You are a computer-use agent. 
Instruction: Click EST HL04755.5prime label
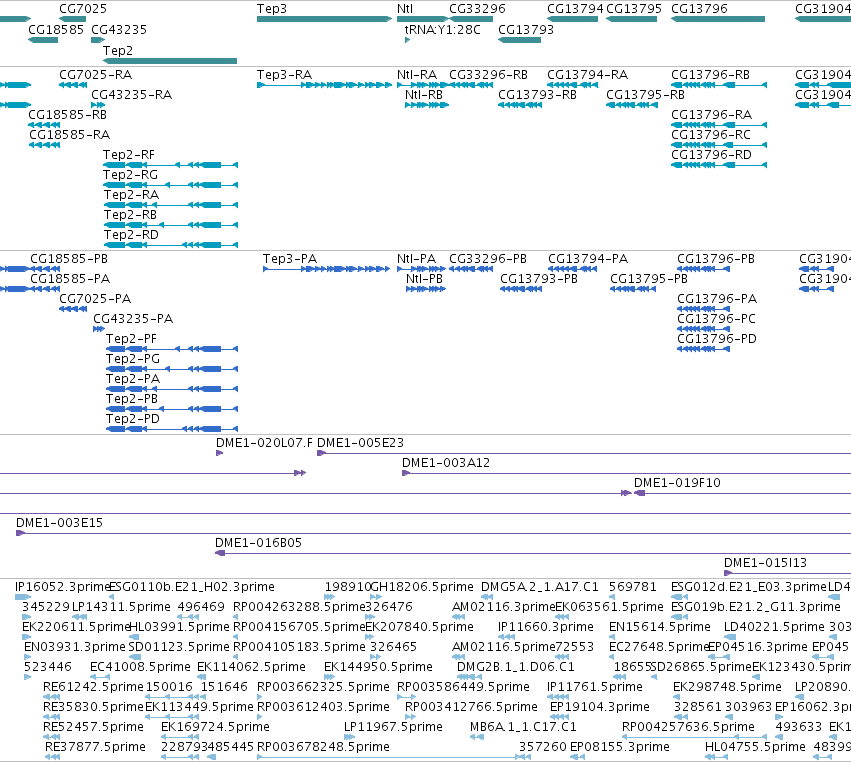point(755,747)
